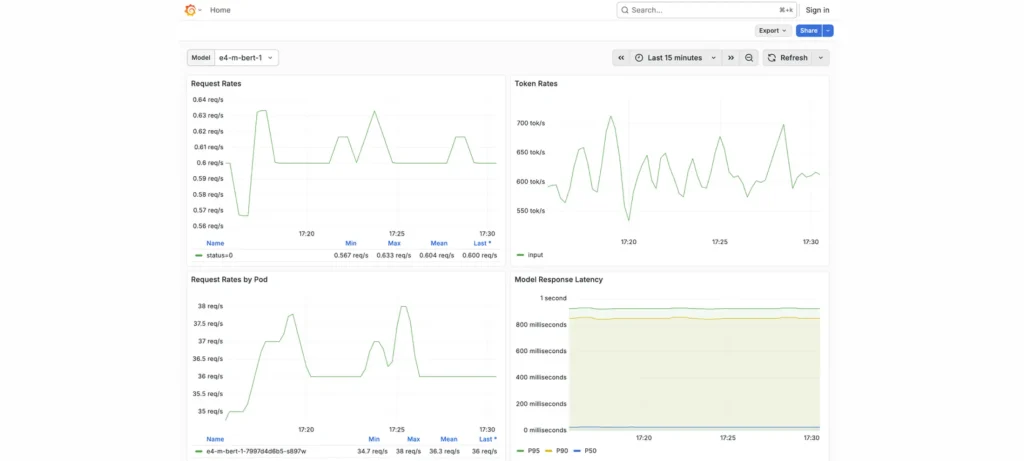Click the clock icon in time picker

(x=639, y=58)
